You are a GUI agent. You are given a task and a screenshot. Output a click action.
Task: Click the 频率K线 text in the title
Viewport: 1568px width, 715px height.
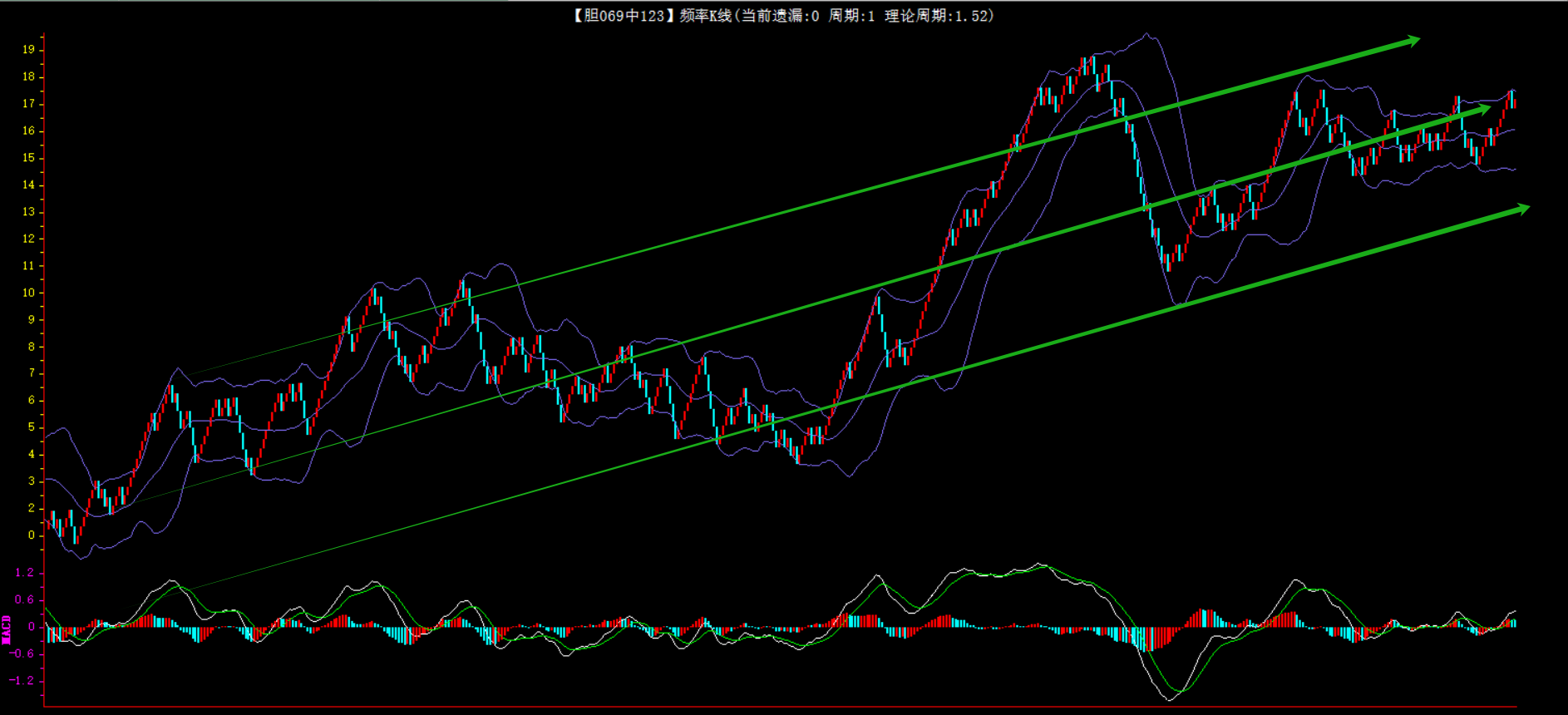point(705,16)
